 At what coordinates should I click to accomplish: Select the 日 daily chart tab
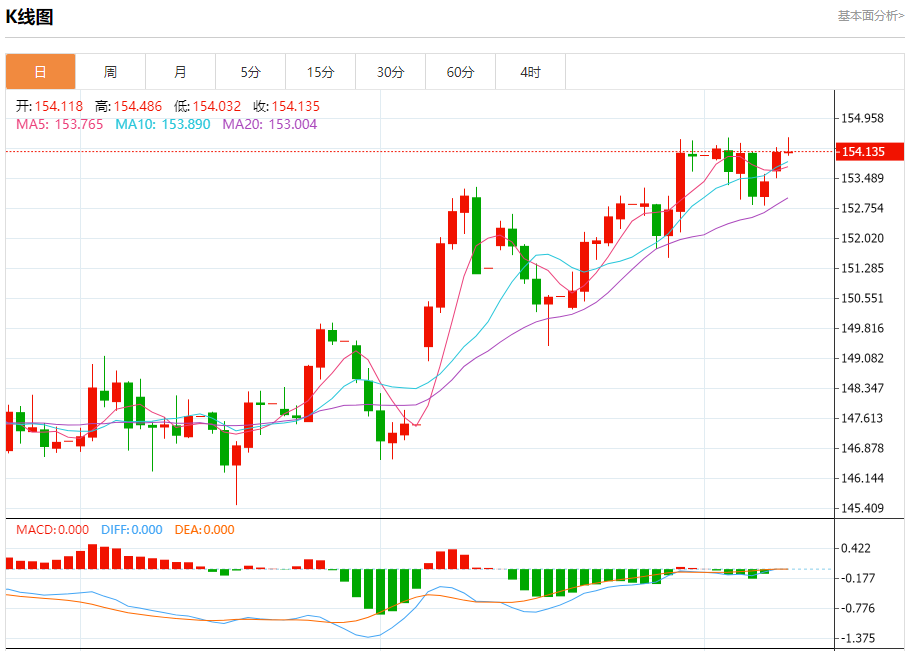(x=40, y=72)
